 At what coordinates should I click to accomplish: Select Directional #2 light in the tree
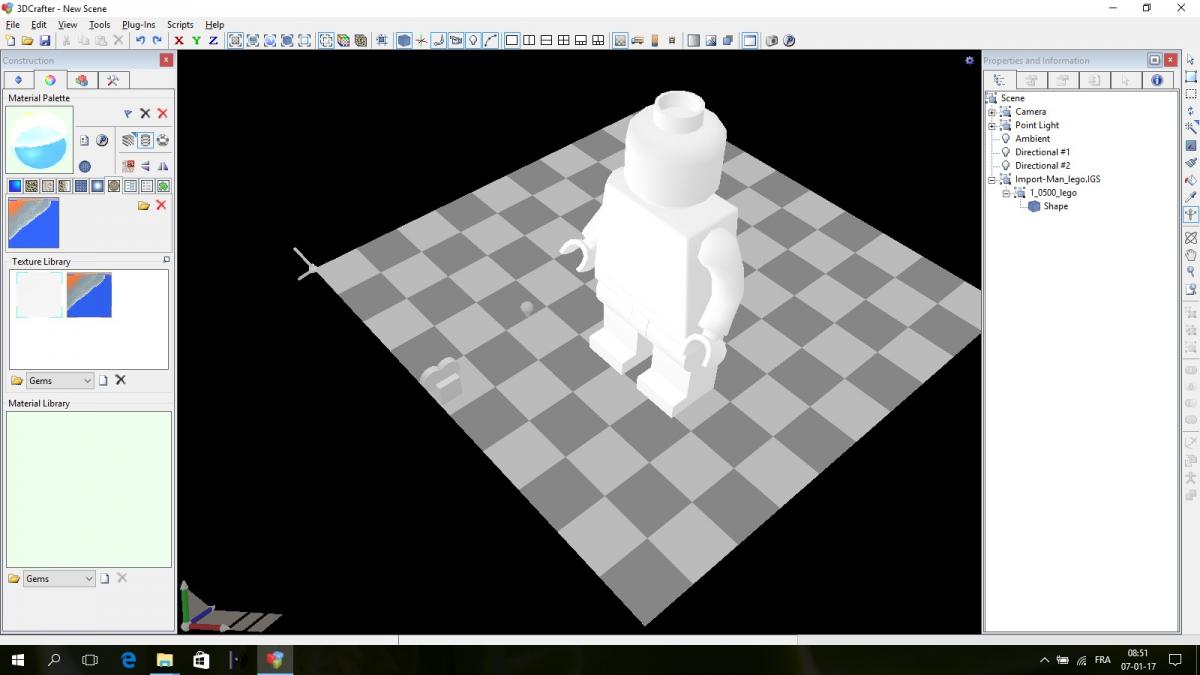1042,166
